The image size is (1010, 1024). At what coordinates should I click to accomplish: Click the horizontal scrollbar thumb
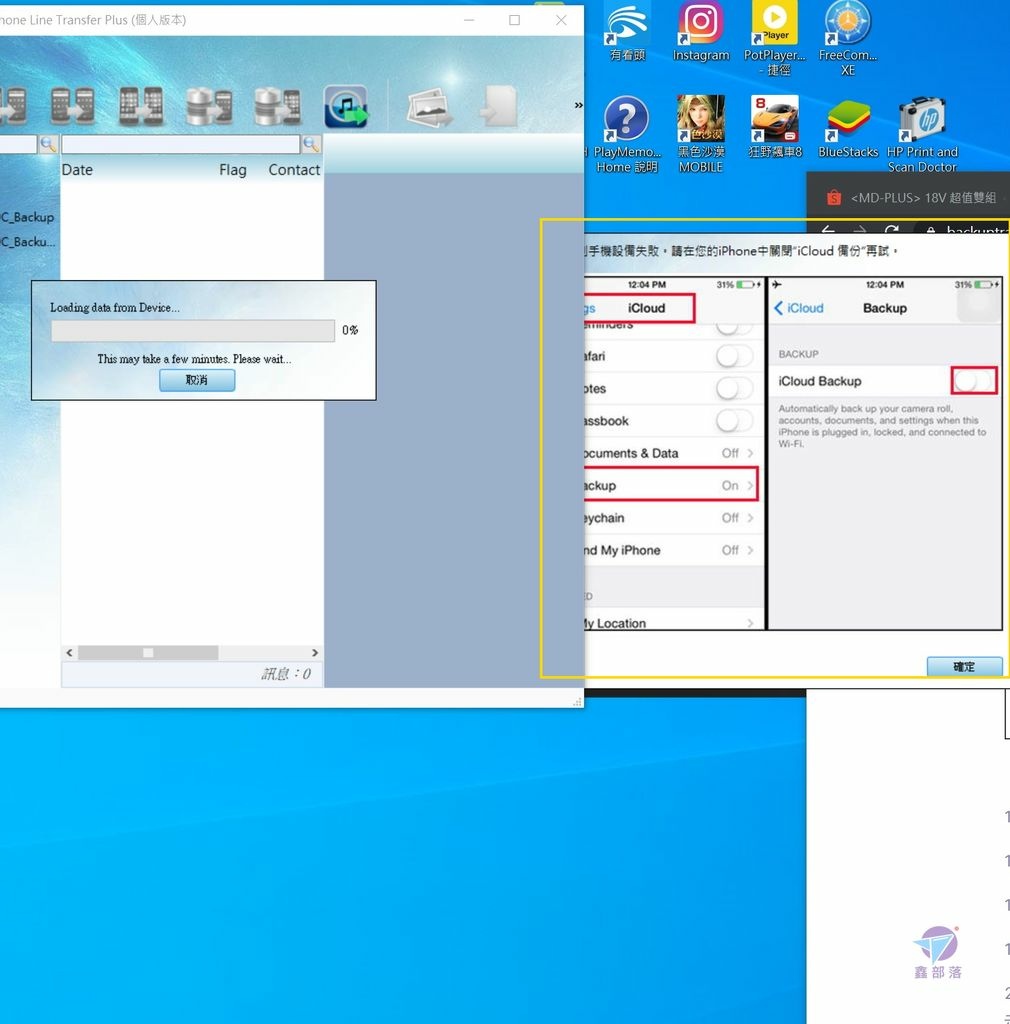pos(148,652)
